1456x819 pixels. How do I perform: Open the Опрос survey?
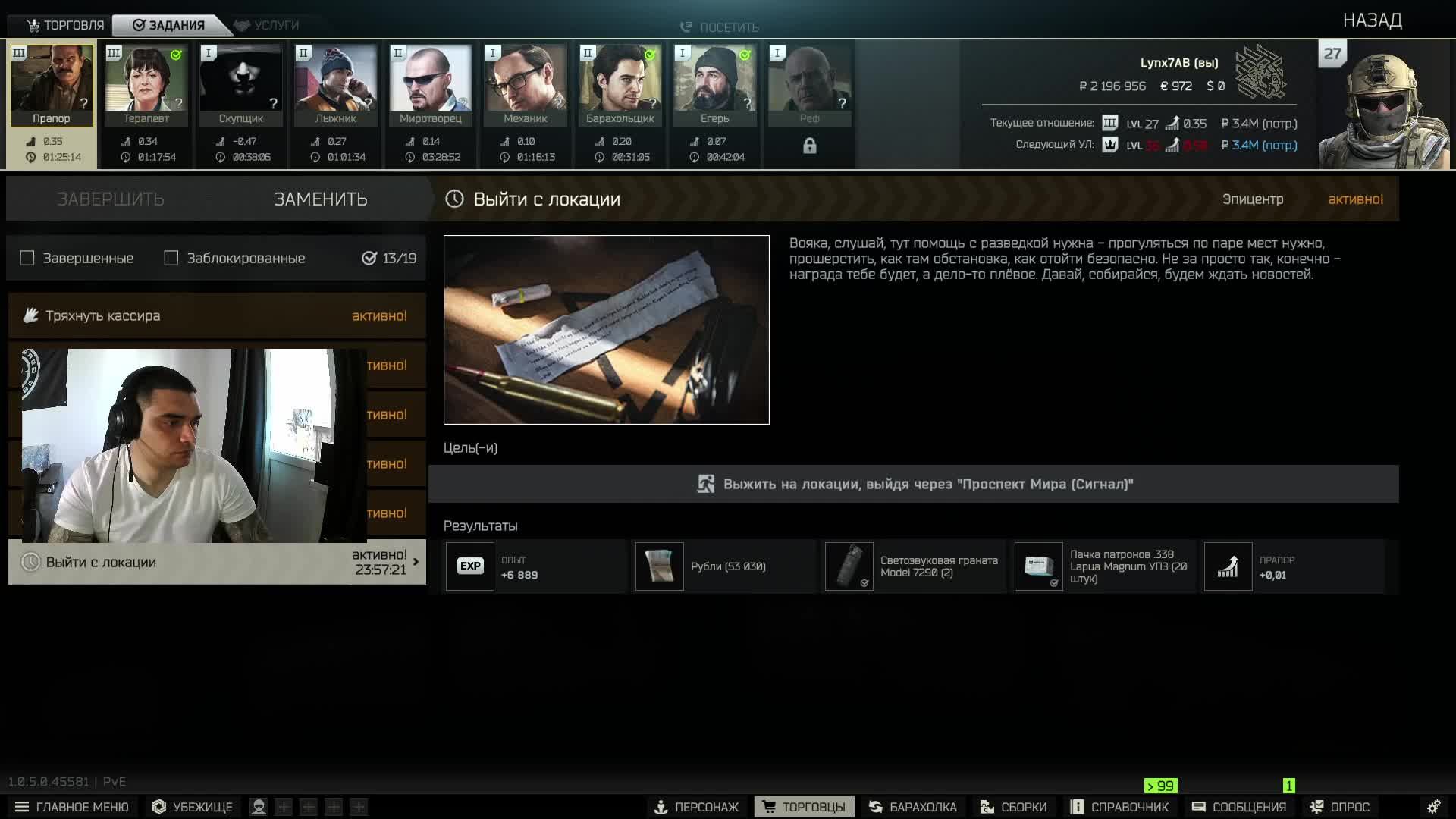coord(1340,807)
